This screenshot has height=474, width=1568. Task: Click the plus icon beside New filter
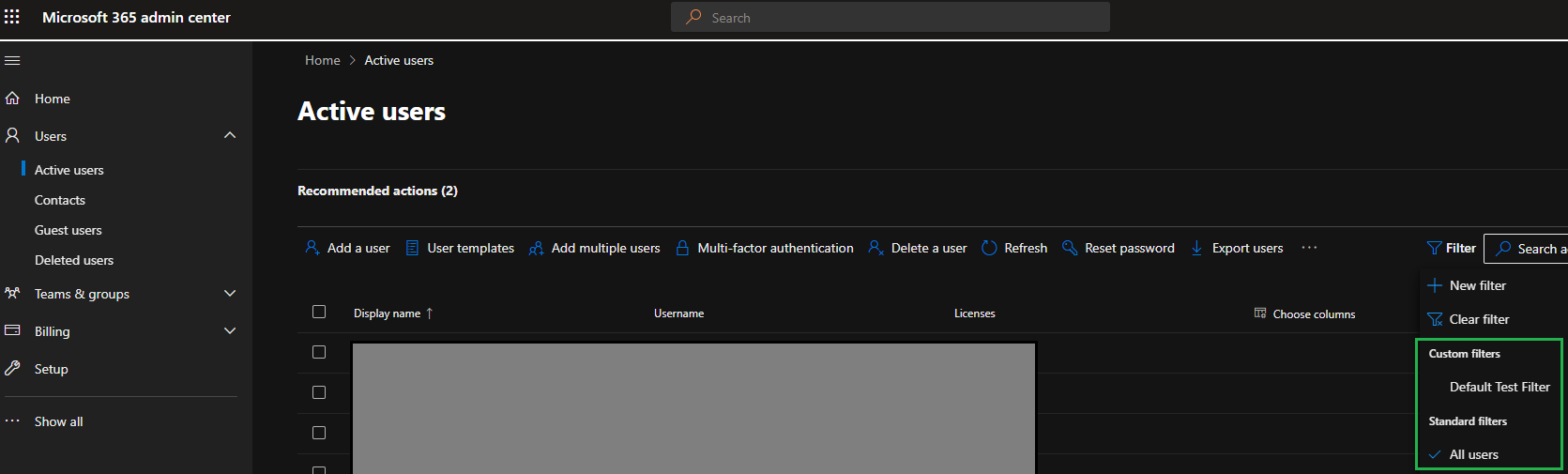1435,285
